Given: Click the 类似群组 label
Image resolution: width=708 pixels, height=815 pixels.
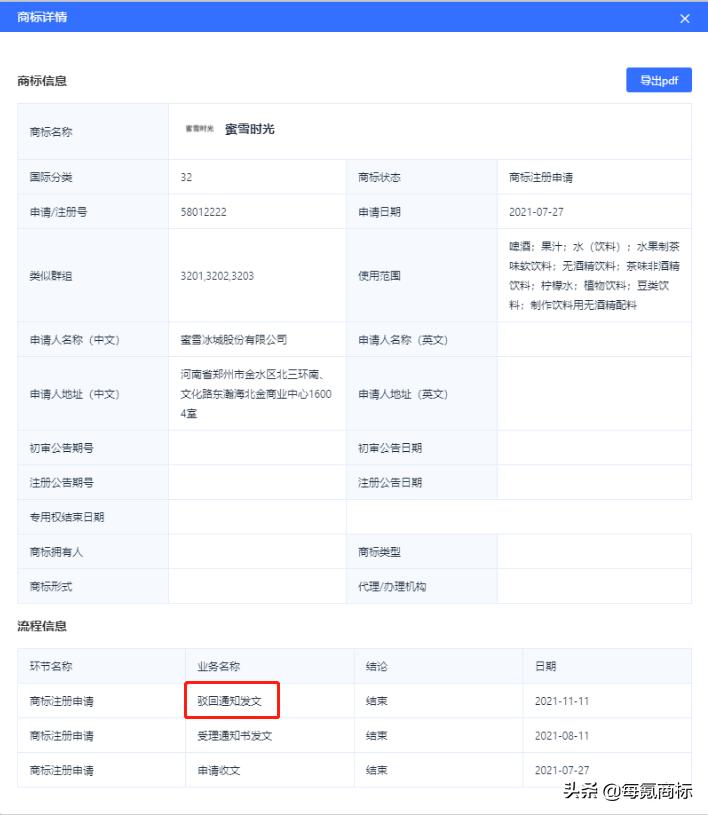Looking at the screenshot, I should click(50, 275).
